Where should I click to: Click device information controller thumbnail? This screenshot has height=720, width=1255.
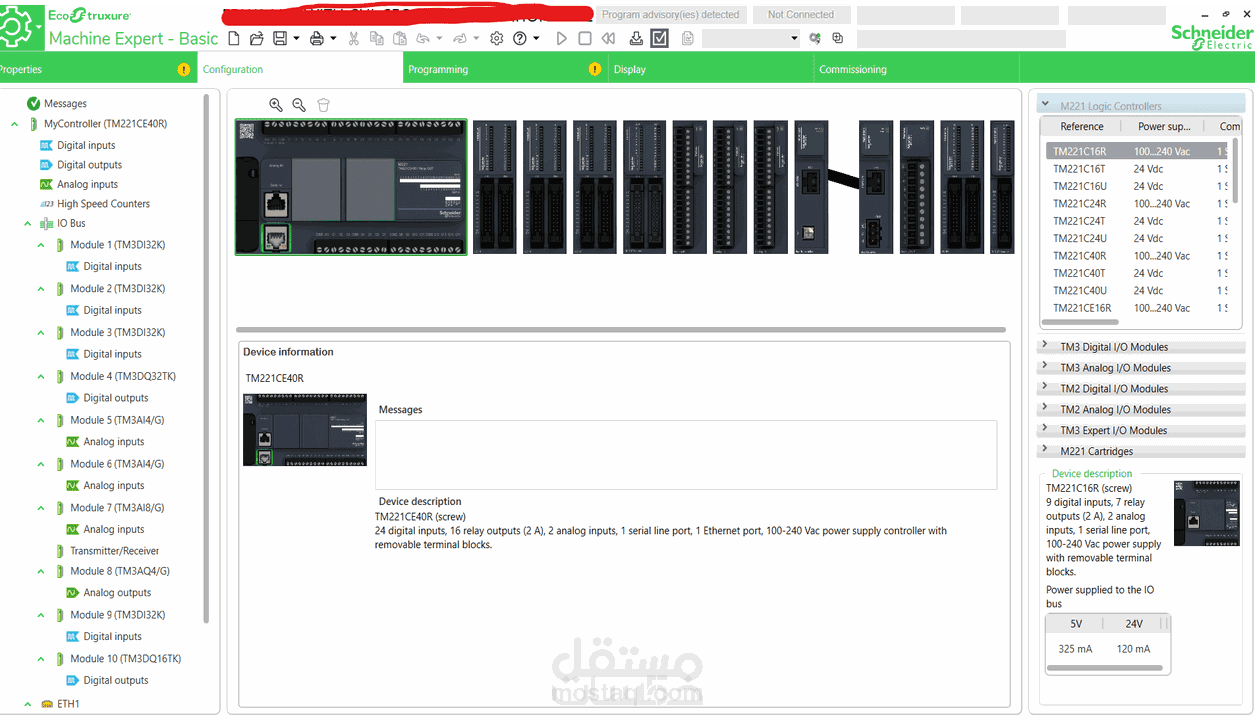tap(305, 429)
